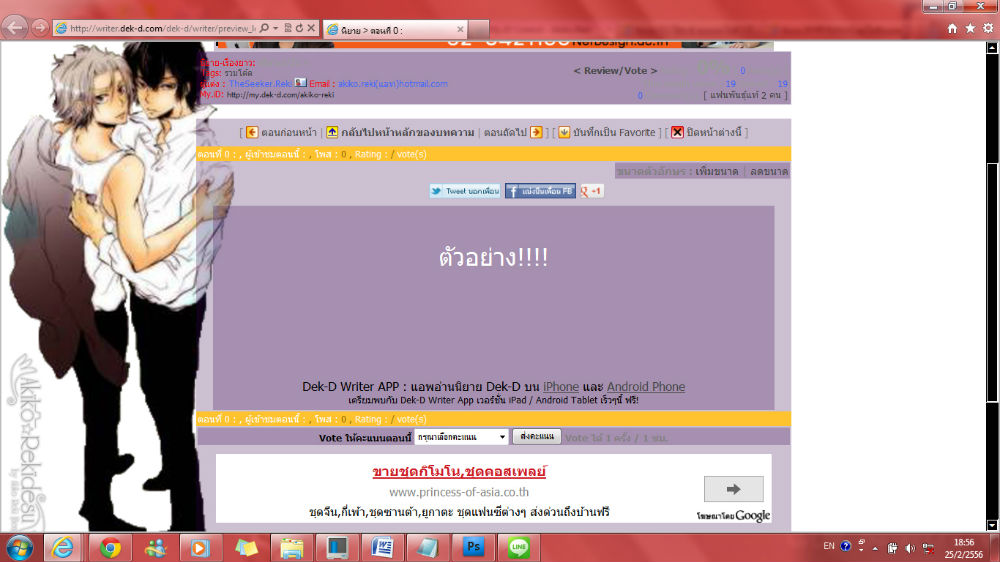Image resolution: width=1000 pixels, height=562 pixels.
Task: Click the volume speaker tray icon
Action: tap(910, 548)
